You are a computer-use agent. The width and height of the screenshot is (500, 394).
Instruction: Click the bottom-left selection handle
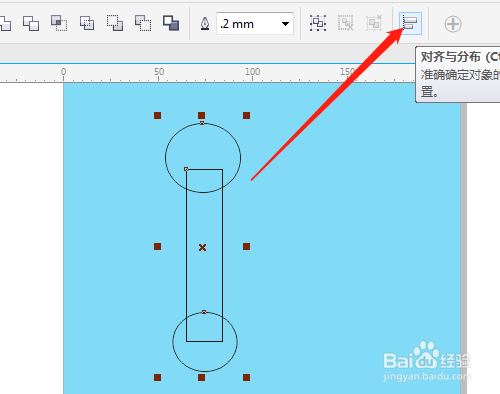[158, 377]
